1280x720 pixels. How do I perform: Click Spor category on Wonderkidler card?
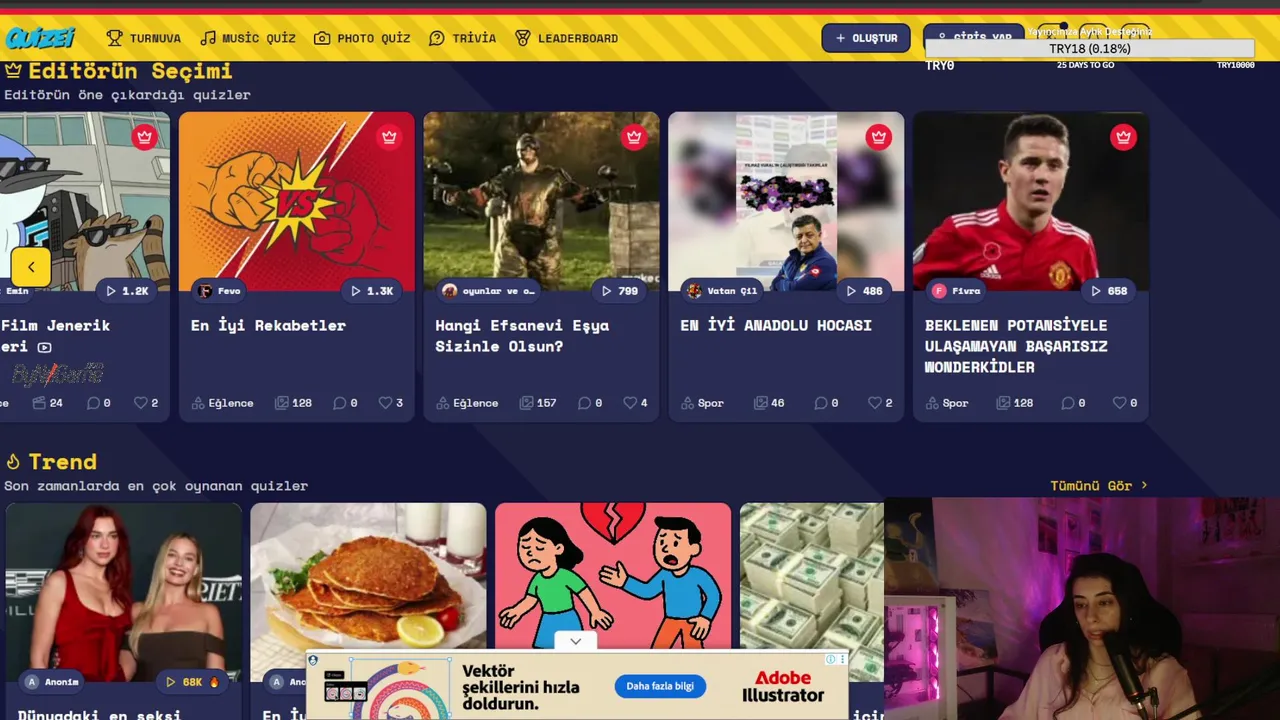[x=947, y=403]
